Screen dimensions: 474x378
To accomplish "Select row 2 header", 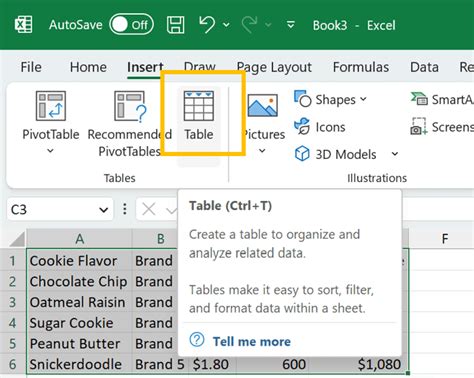I will [13, 281].
